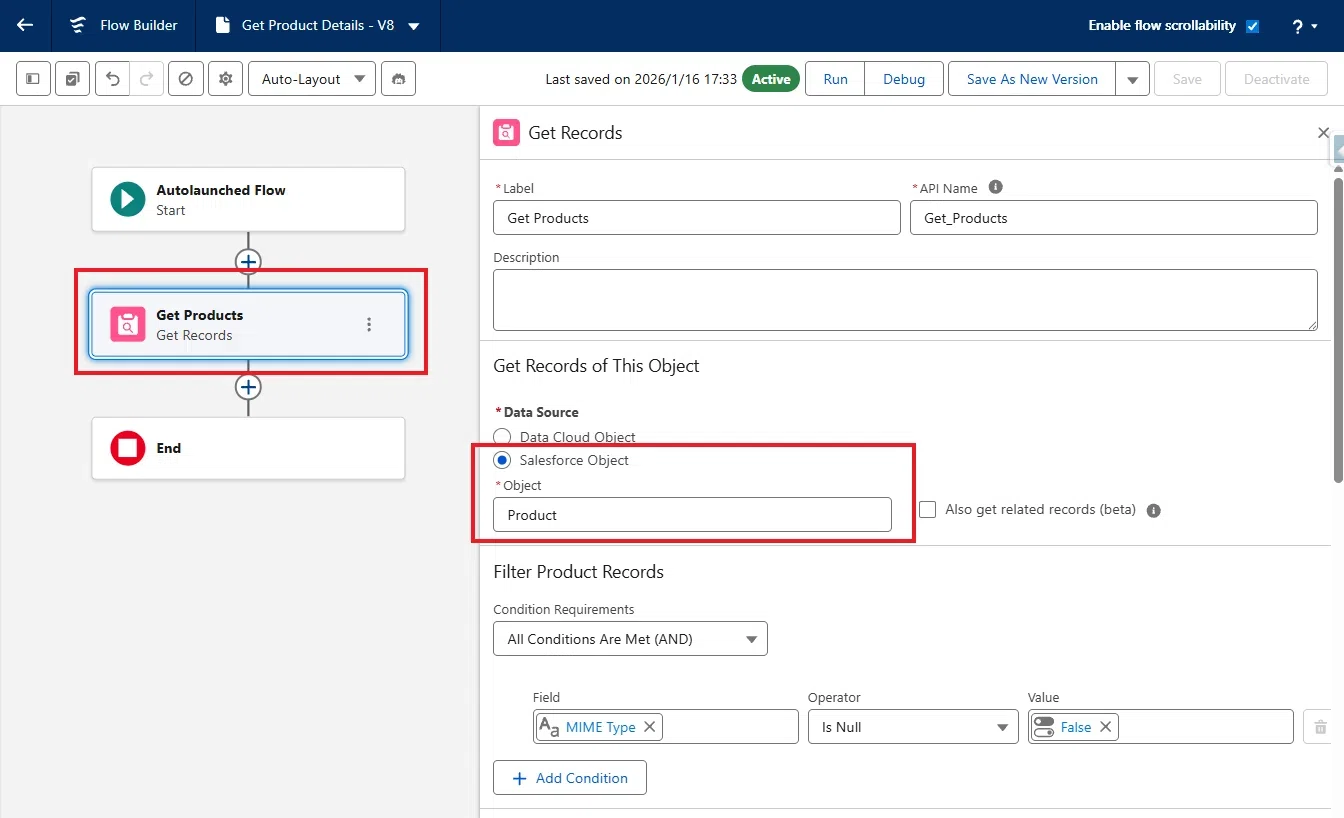Click the Flow Builder logo icon
1344x818 pixels.
point(78,26)
